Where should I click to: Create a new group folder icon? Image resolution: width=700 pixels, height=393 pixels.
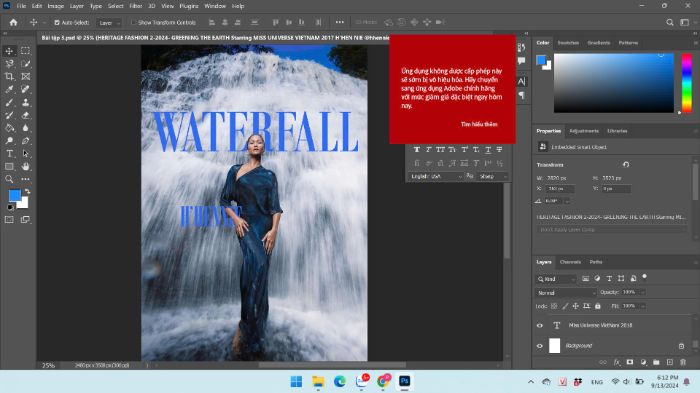click(x=656, y=362)
